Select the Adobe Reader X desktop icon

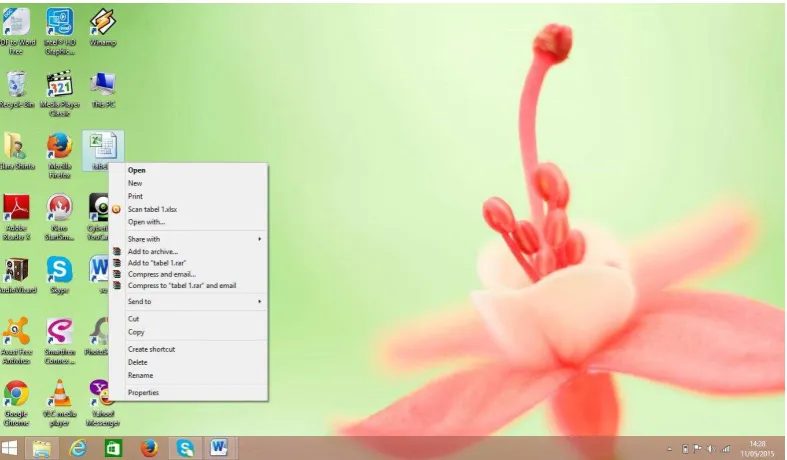[x=17, y=217]
